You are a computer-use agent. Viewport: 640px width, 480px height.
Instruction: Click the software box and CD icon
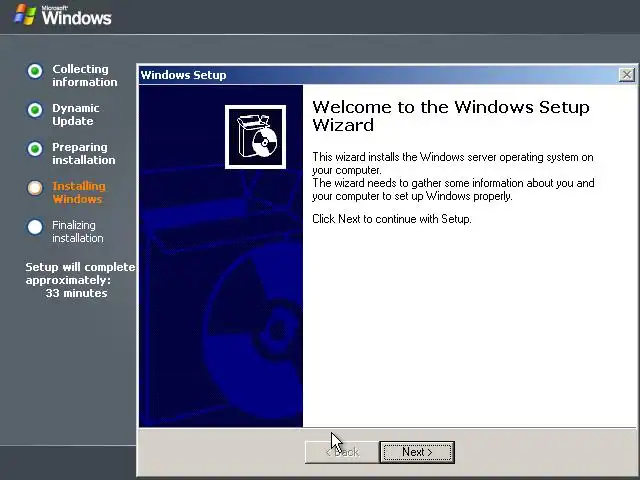256,137
